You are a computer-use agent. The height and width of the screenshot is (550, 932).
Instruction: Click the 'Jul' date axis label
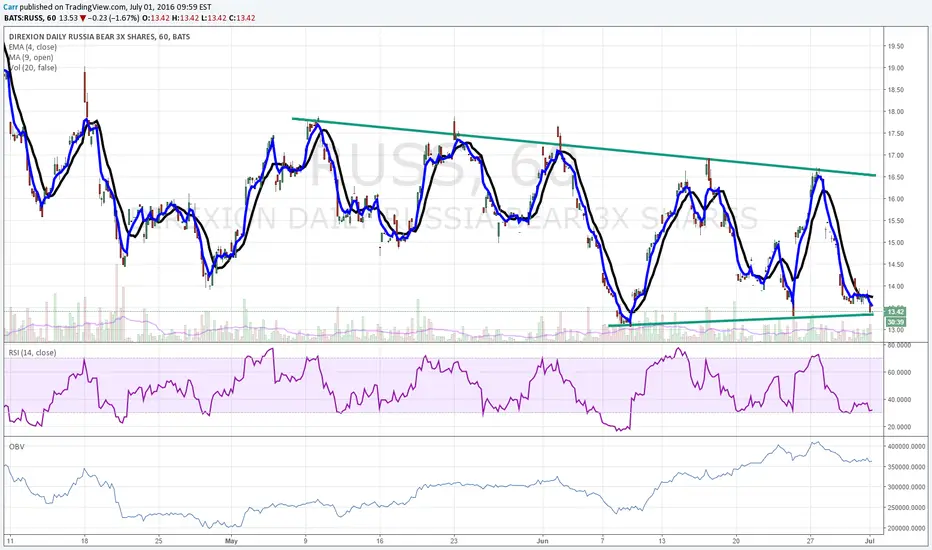point(870,541)
